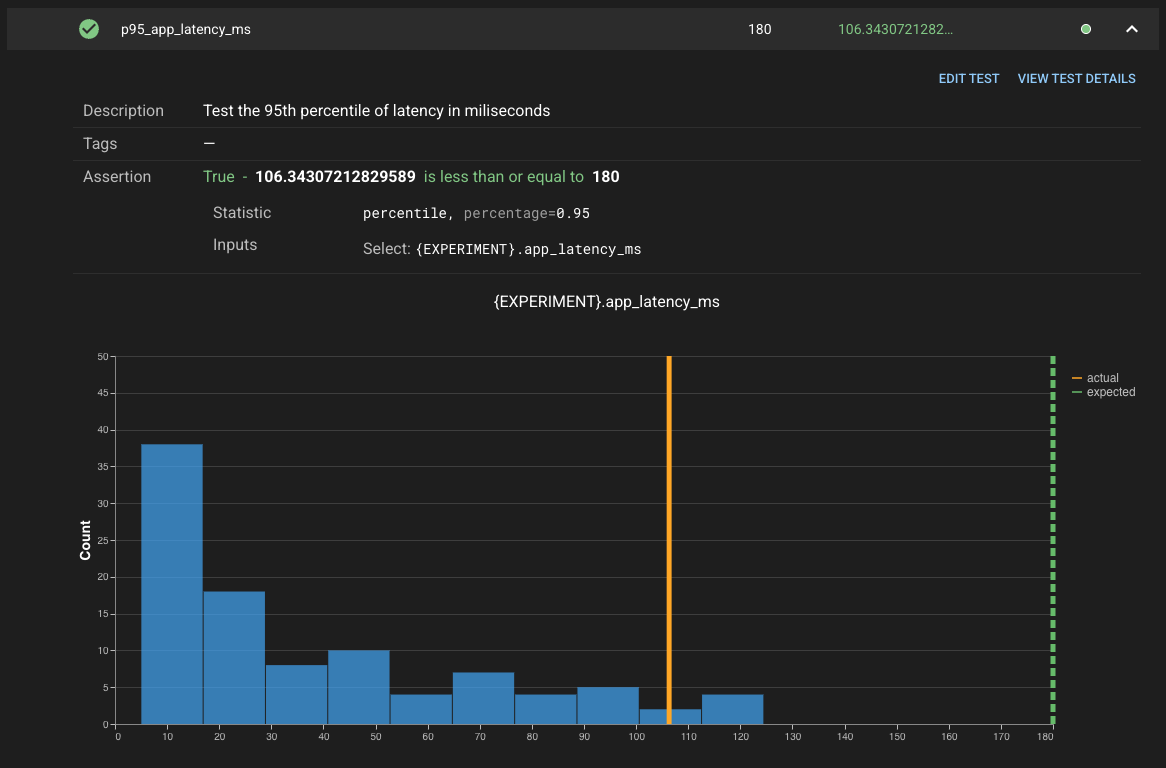
Task: Click the threshold value 180 in header row
Action: tap(760, 29)
